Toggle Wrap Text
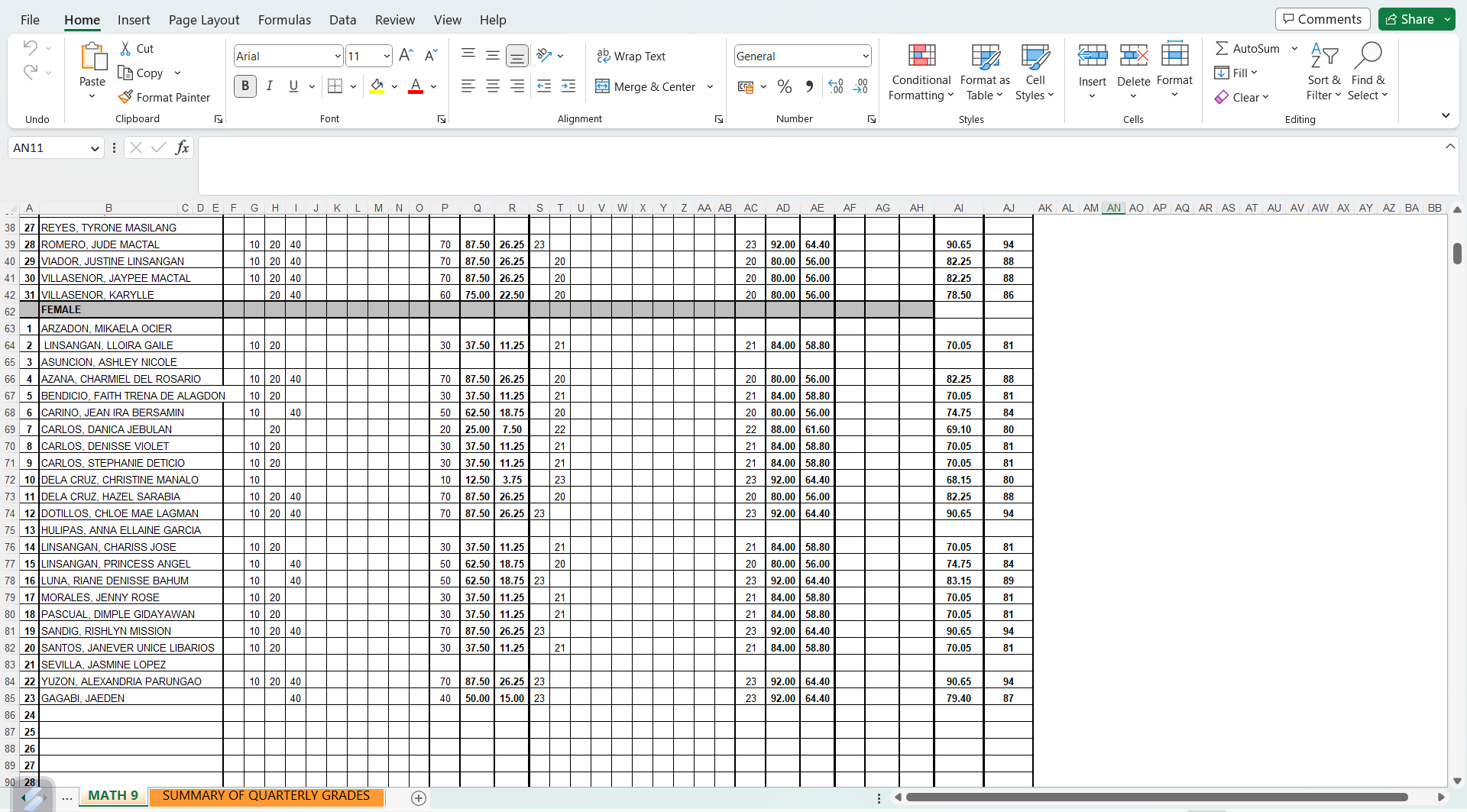Viewport: 1467px width, 812px height. tap(631, 56)
